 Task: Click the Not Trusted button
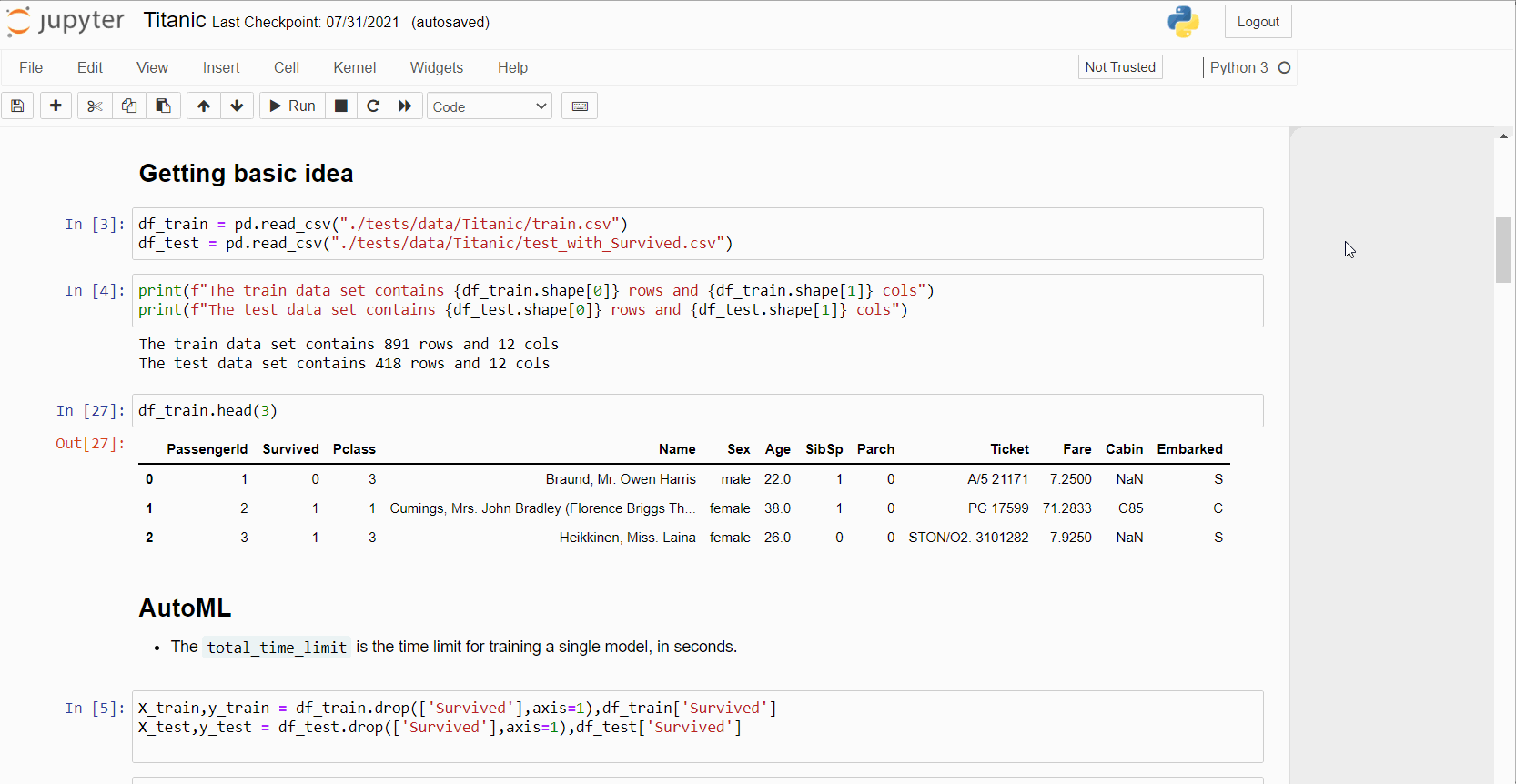point(1120,67)
